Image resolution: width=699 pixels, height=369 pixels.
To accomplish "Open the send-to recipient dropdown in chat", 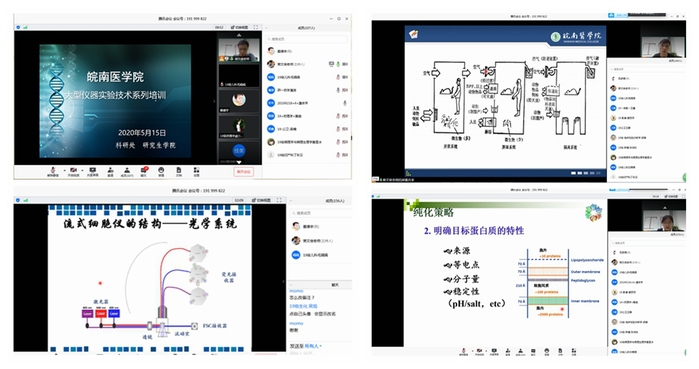I will click(312, 346).
